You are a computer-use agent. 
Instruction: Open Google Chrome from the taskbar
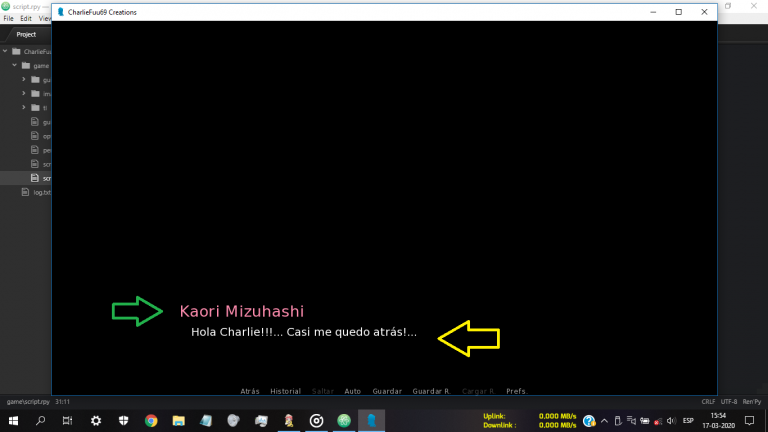pyautogui.click(x=151, y=421)
